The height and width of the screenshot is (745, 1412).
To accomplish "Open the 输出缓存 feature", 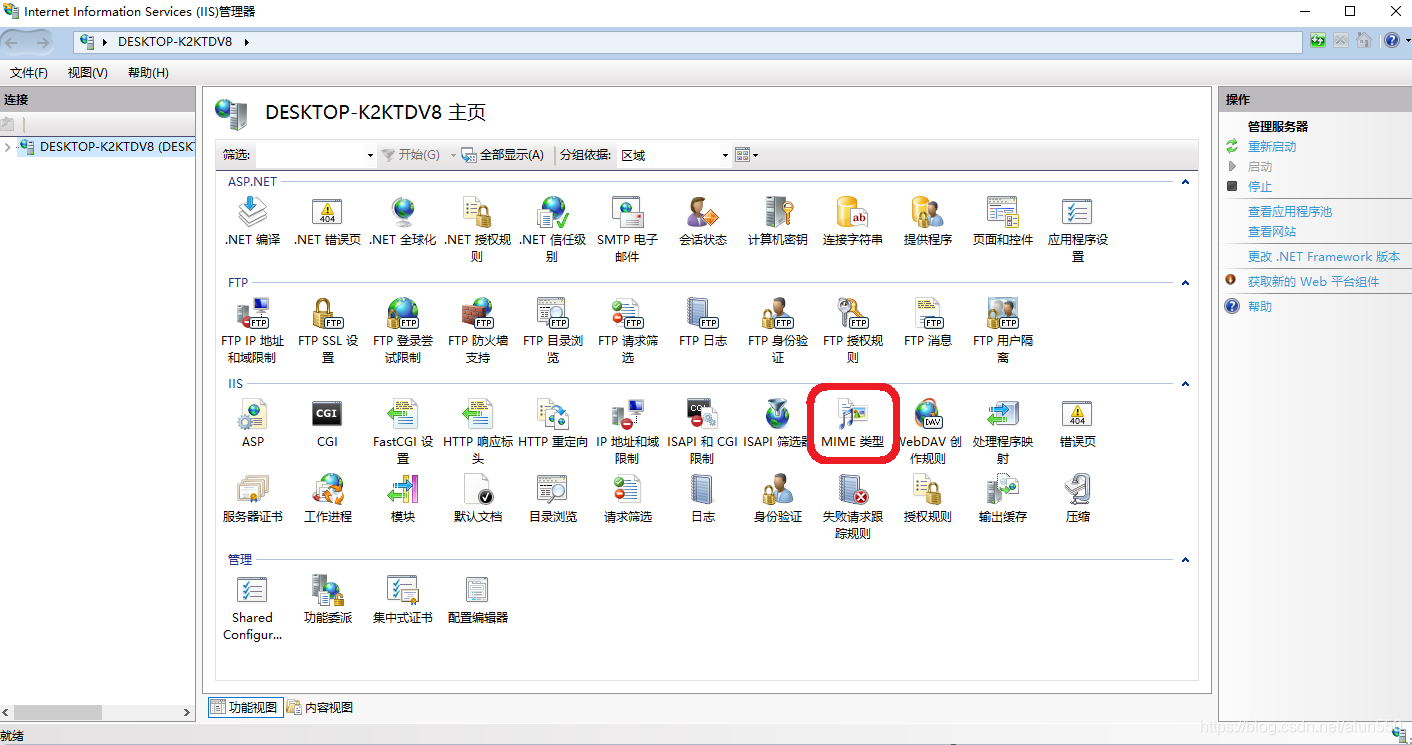I will [1003, 499].
